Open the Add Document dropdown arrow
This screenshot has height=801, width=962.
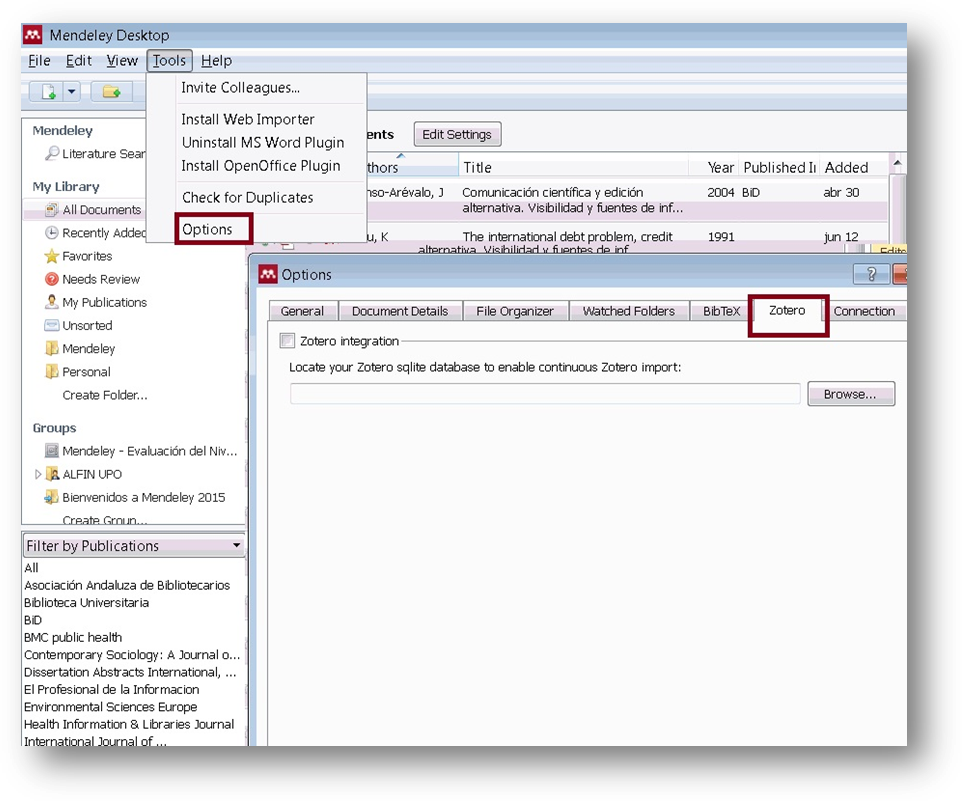point(72,92)
